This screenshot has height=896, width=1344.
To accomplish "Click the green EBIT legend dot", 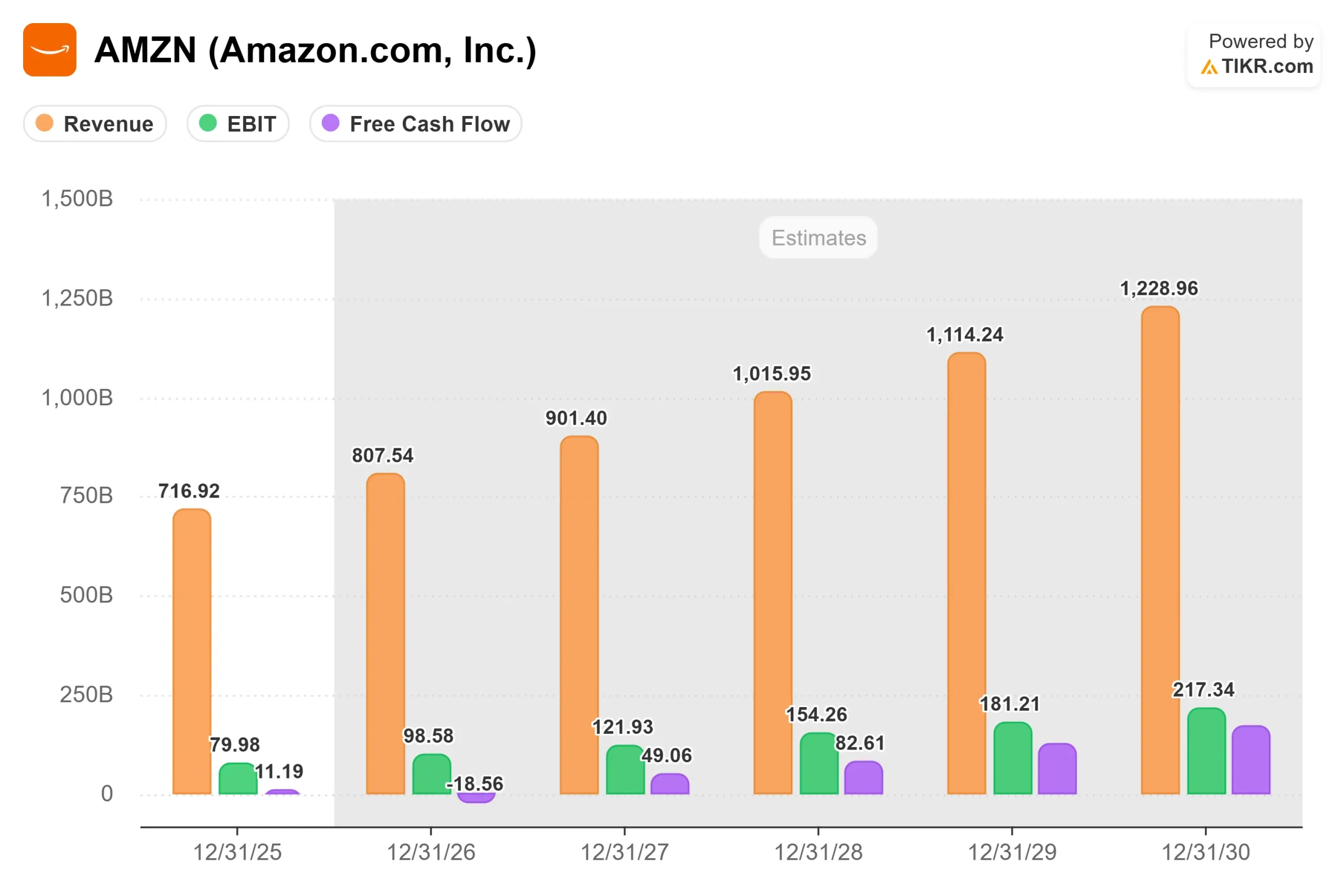I will pos(208,123).
